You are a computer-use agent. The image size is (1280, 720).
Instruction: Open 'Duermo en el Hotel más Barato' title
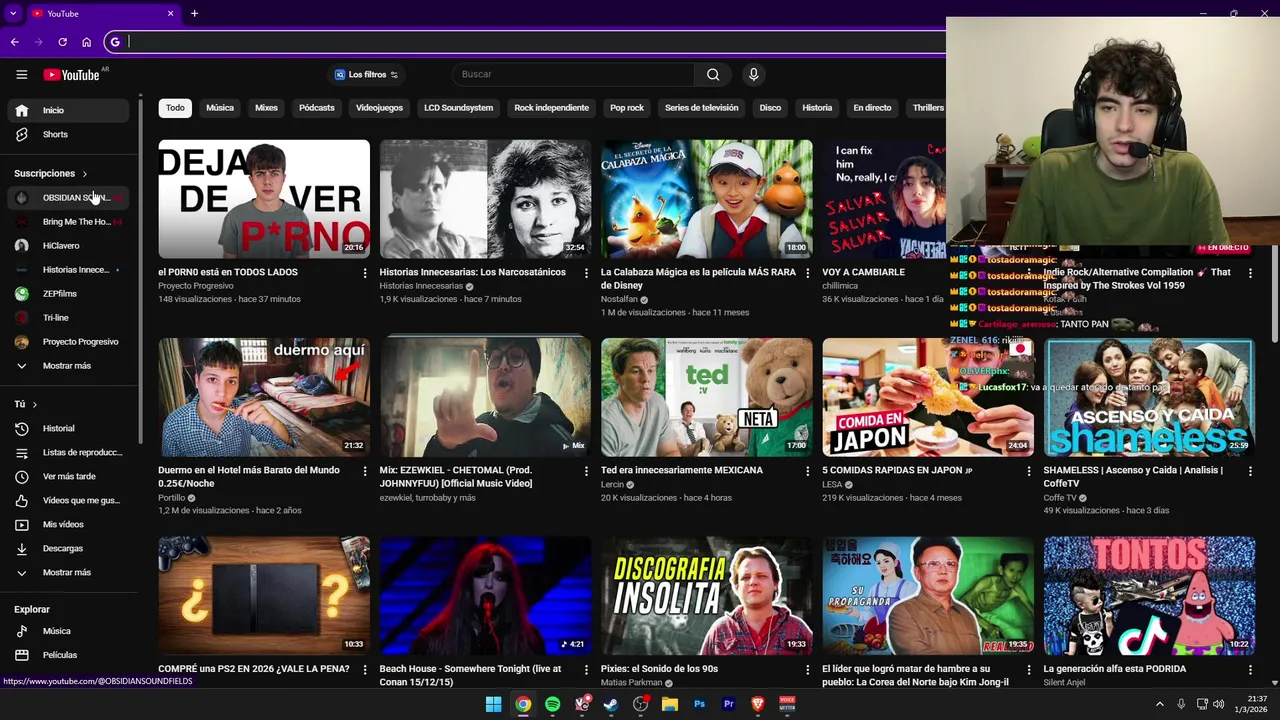pyautogui.click(x=249, y=476)
